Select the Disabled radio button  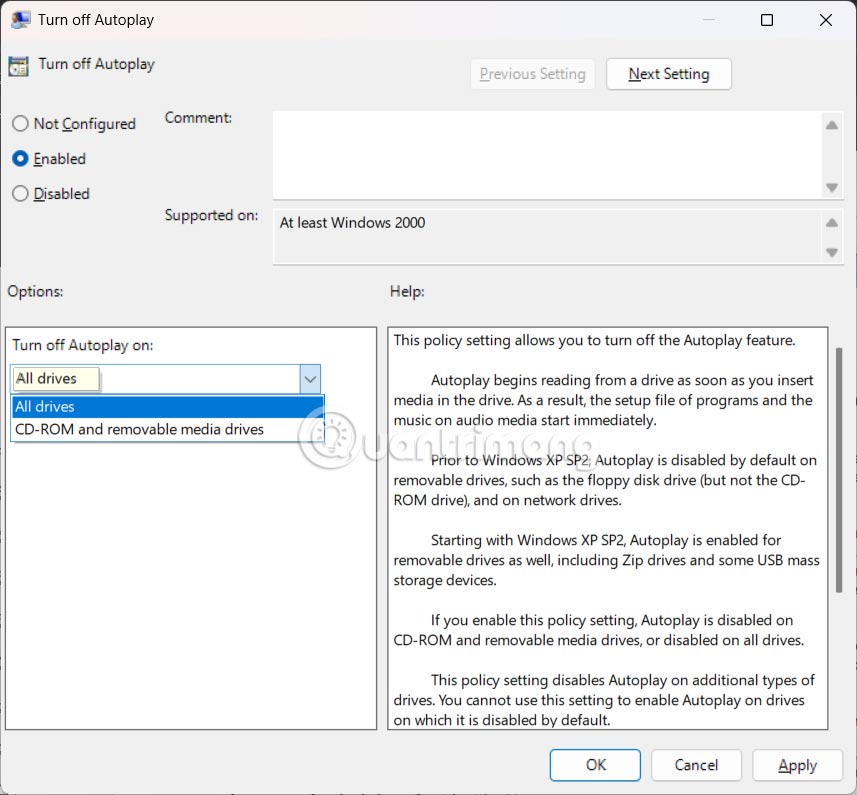click(x=19, y=194)
